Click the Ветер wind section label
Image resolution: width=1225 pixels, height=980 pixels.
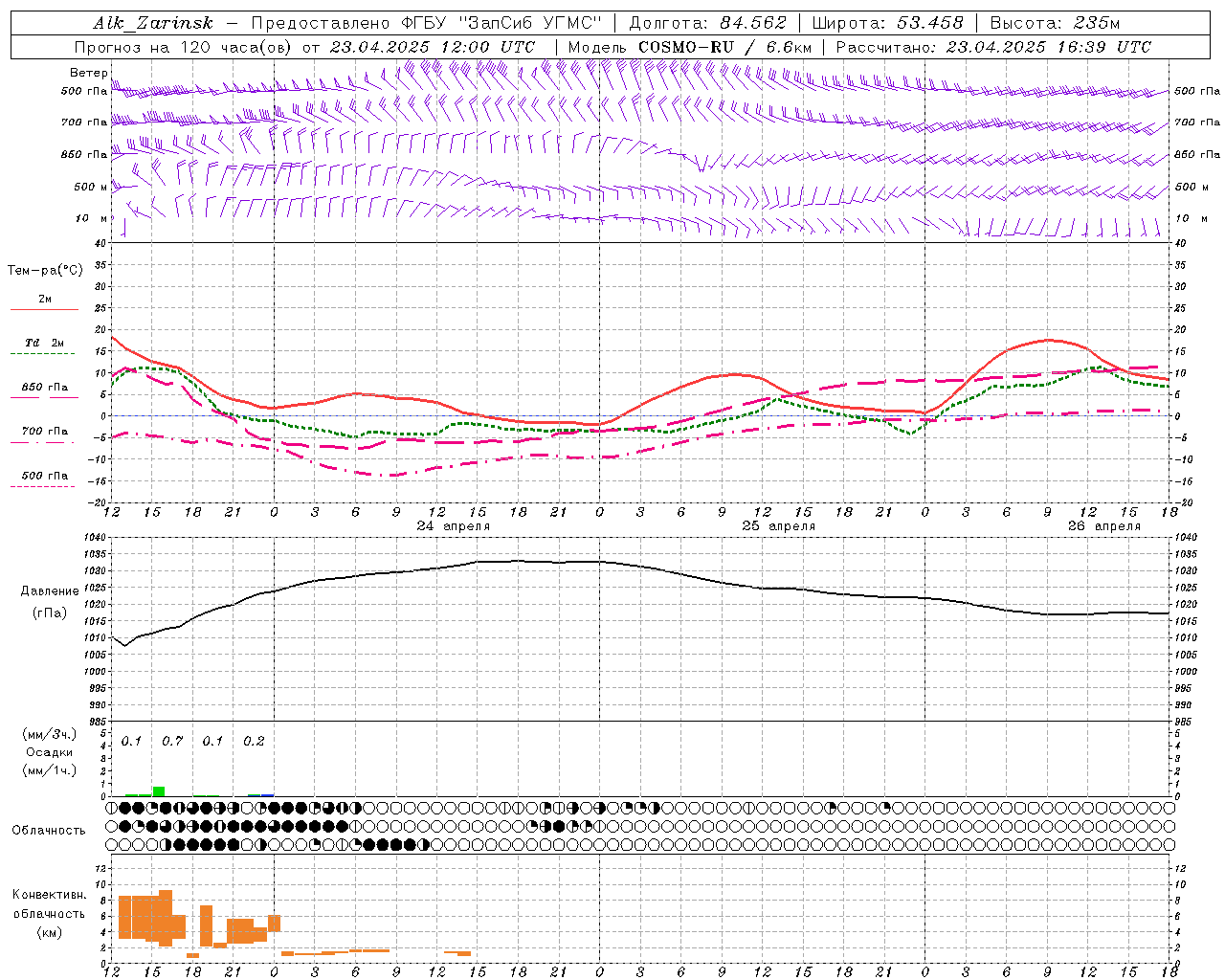point(88,73)
